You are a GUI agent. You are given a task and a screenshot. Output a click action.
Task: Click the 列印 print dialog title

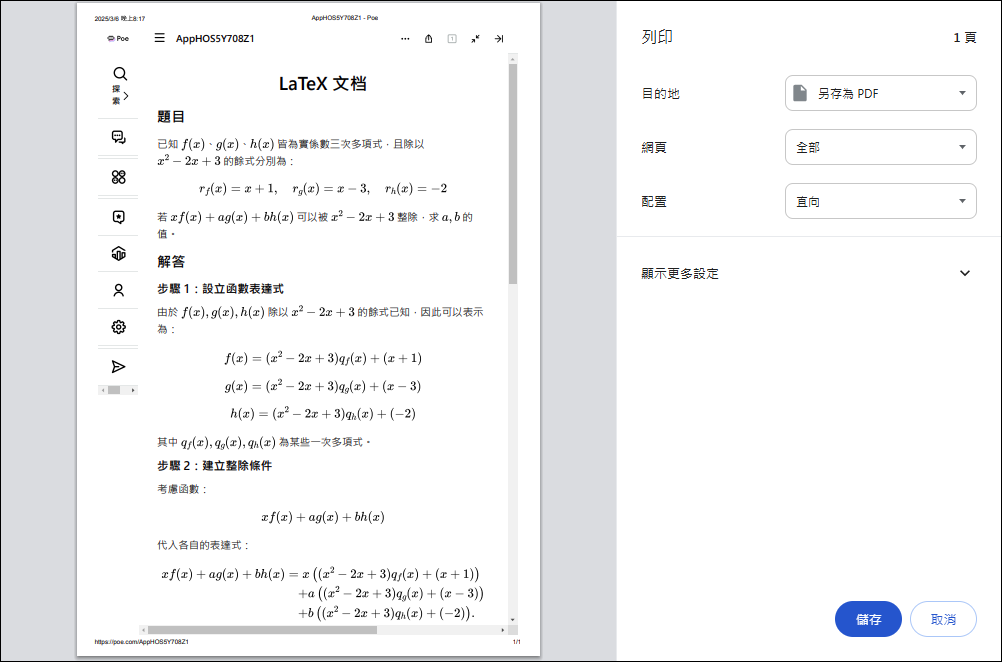coord(657,37)
